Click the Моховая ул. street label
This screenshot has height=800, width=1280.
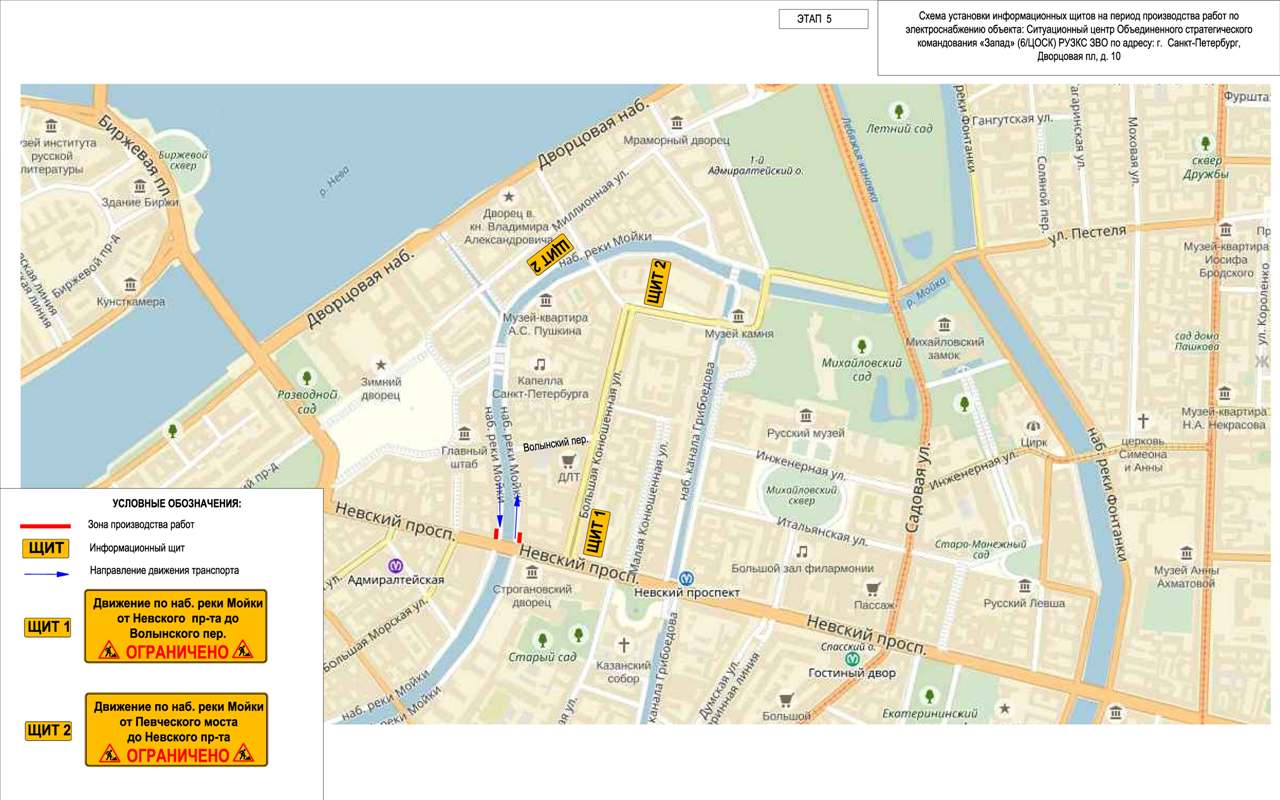1133,150
